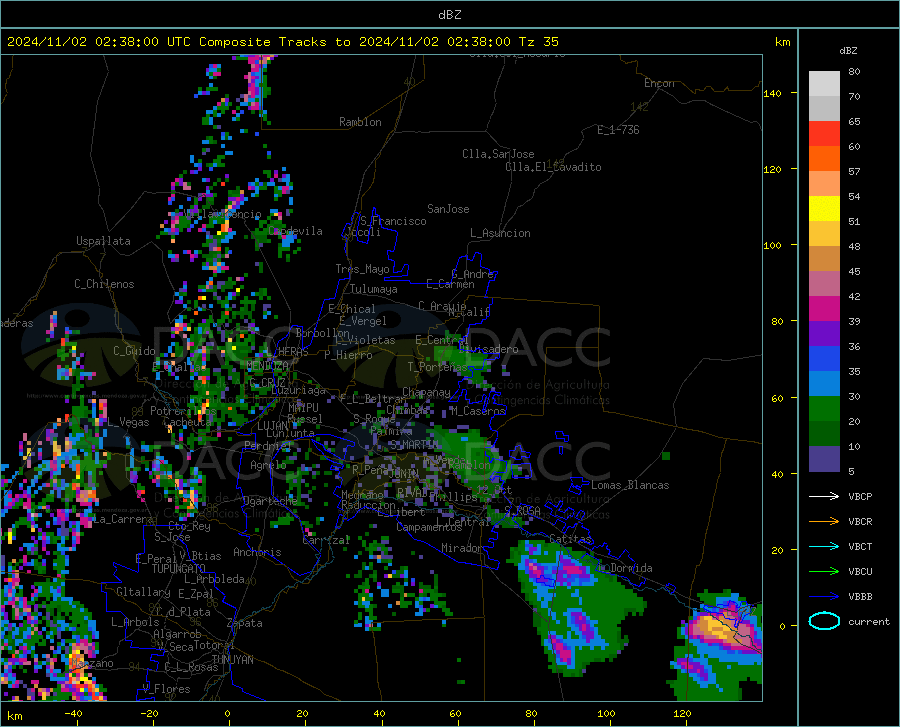Click the 'current' legend label
The height and width of the screenshot is (727, 900).
869,621
